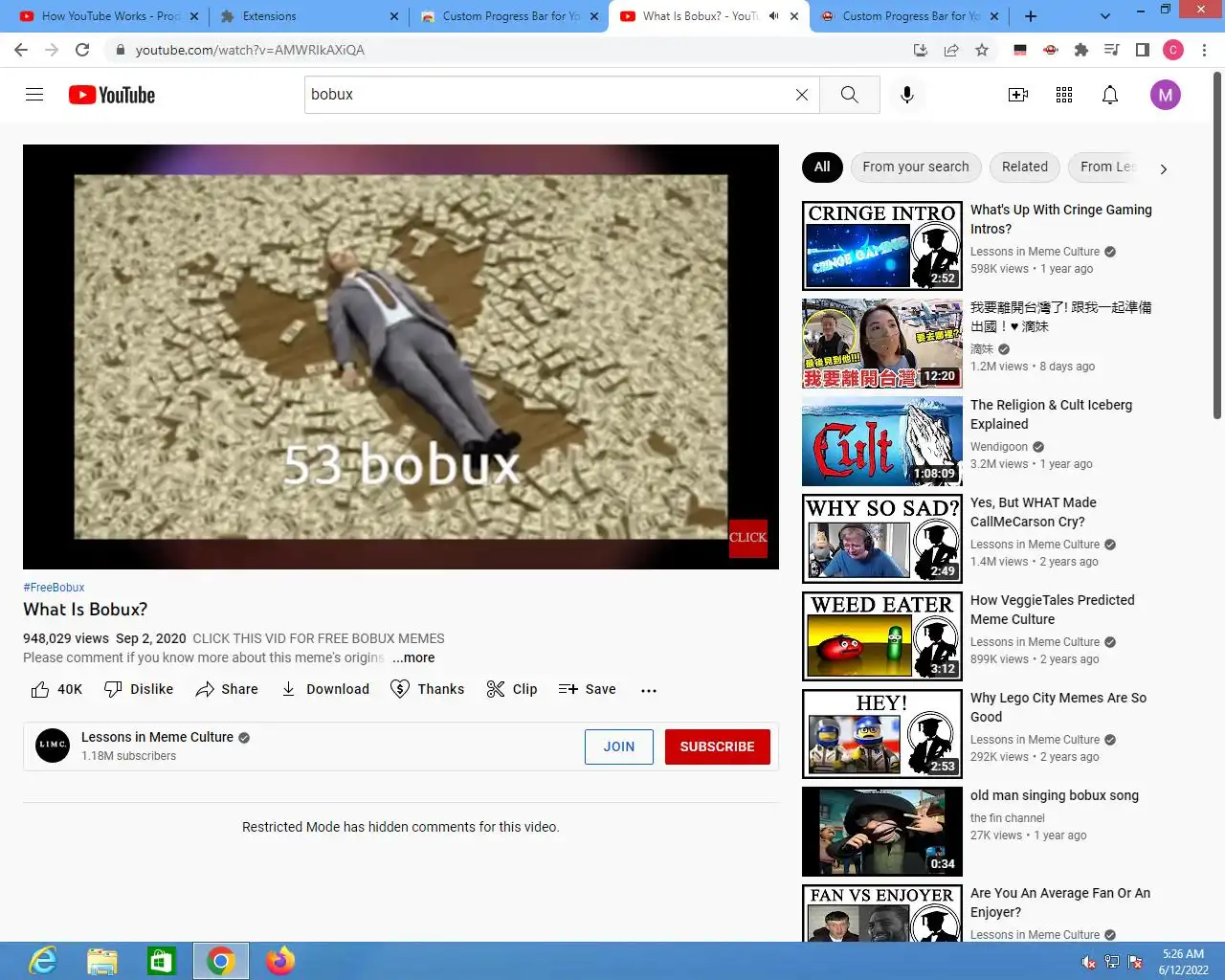Open a new browser tab

pyautogui.click(x=1031, y=16)
